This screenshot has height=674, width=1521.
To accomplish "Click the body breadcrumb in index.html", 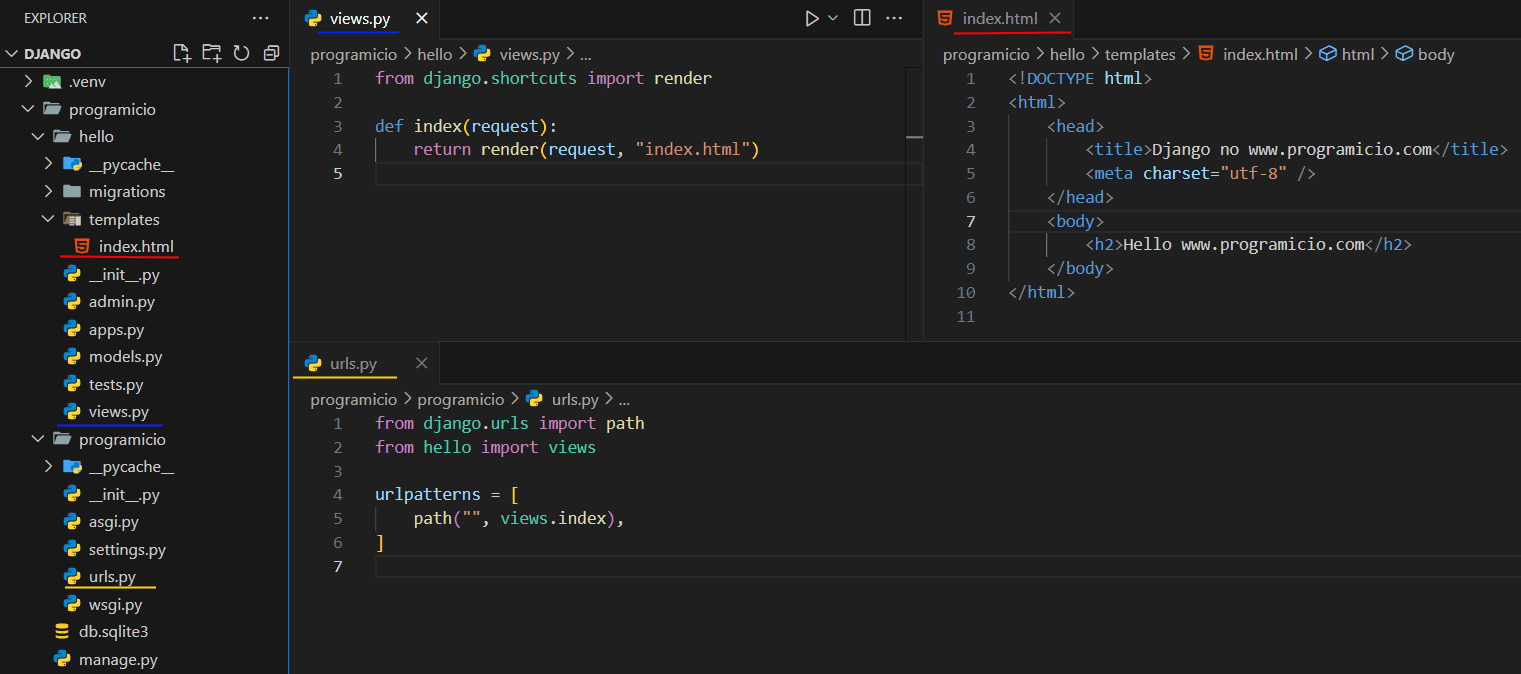I will (1435, 54).
